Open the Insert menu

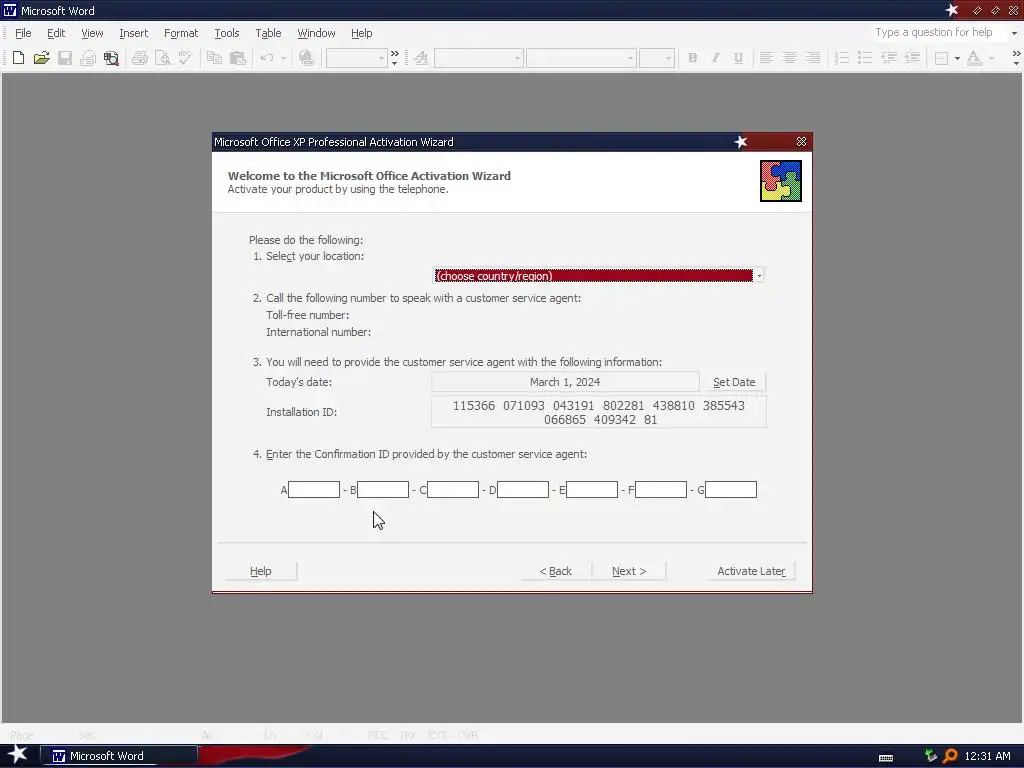(x=133, y=33)
